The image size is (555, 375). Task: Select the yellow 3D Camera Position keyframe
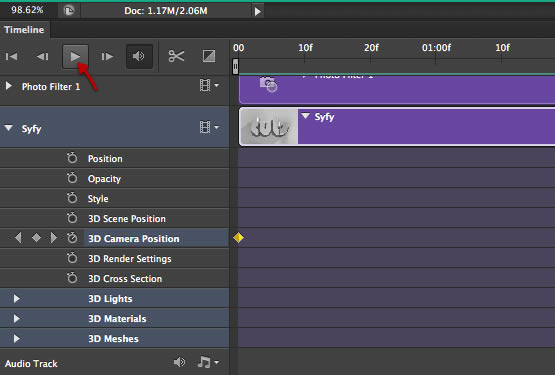(238, 238)
